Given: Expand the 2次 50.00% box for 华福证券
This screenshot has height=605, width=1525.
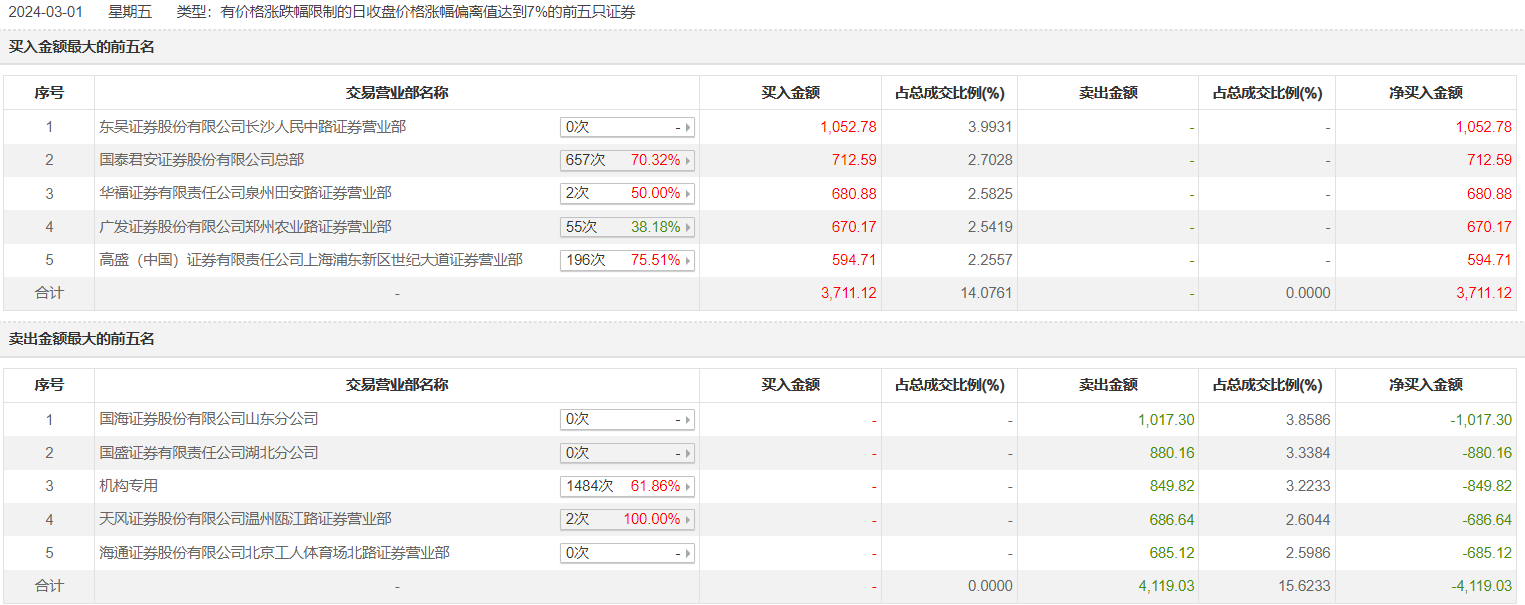Looking at the screenshot, I should pos(627,193).
